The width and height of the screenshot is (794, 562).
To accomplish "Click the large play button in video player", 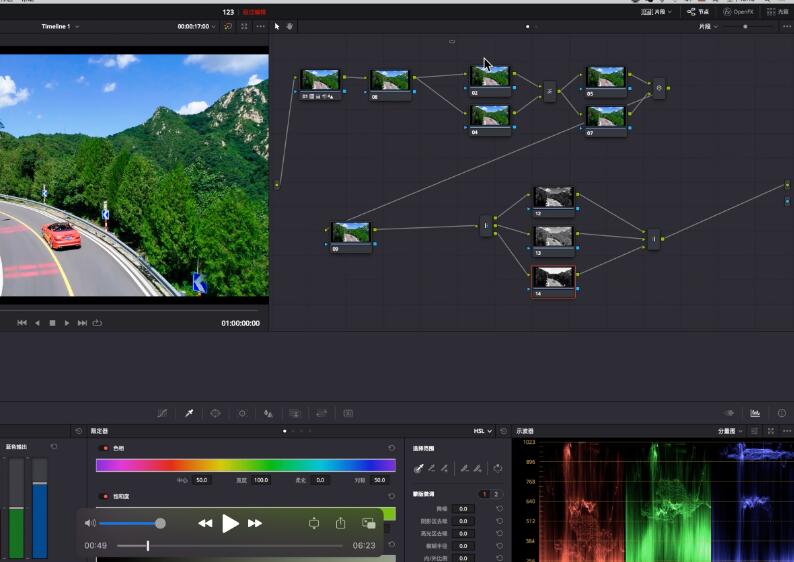I will 230,523.
